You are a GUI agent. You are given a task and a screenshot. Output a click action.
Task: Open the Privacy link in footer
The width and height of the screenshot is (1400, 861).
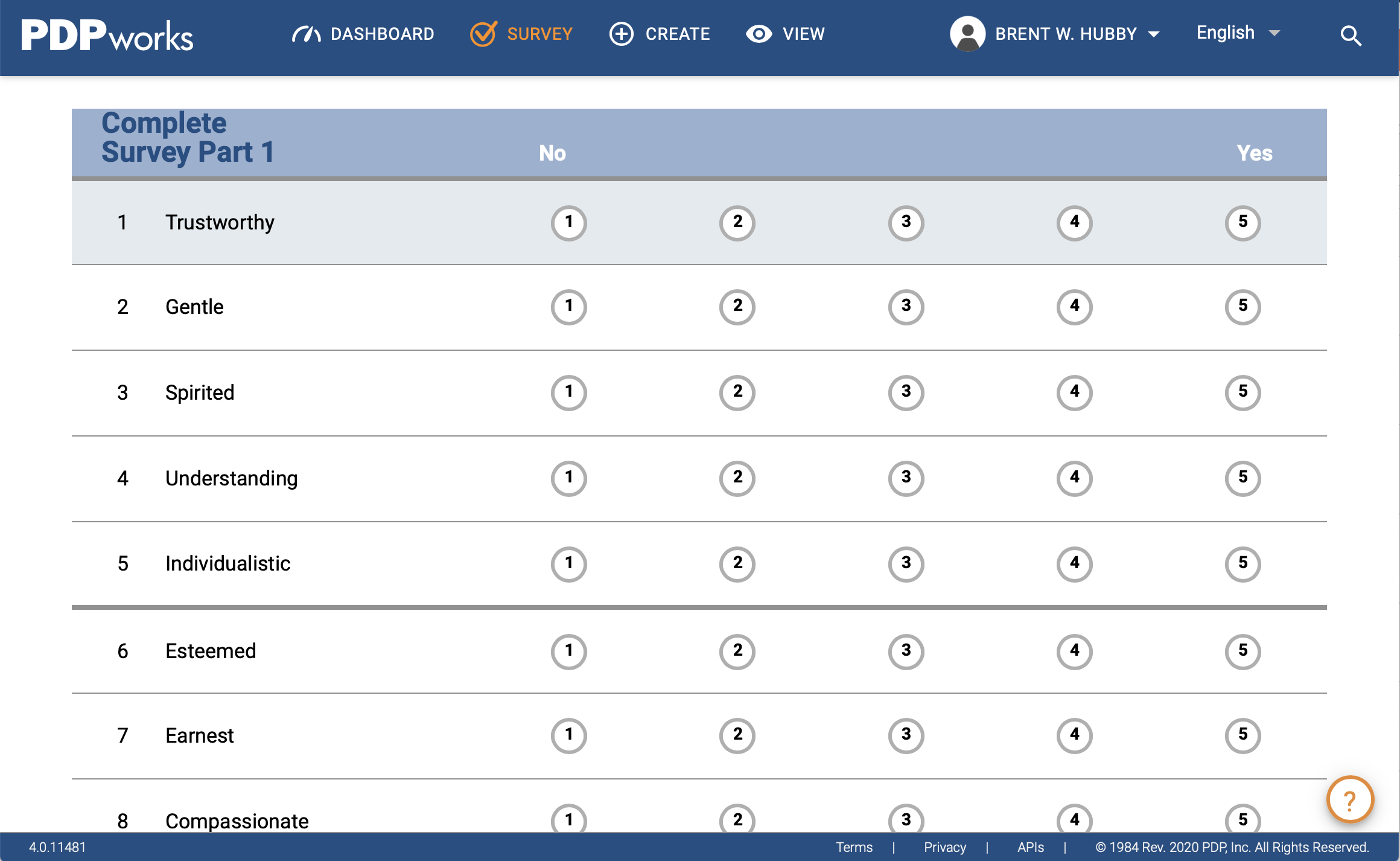(944, 847)
